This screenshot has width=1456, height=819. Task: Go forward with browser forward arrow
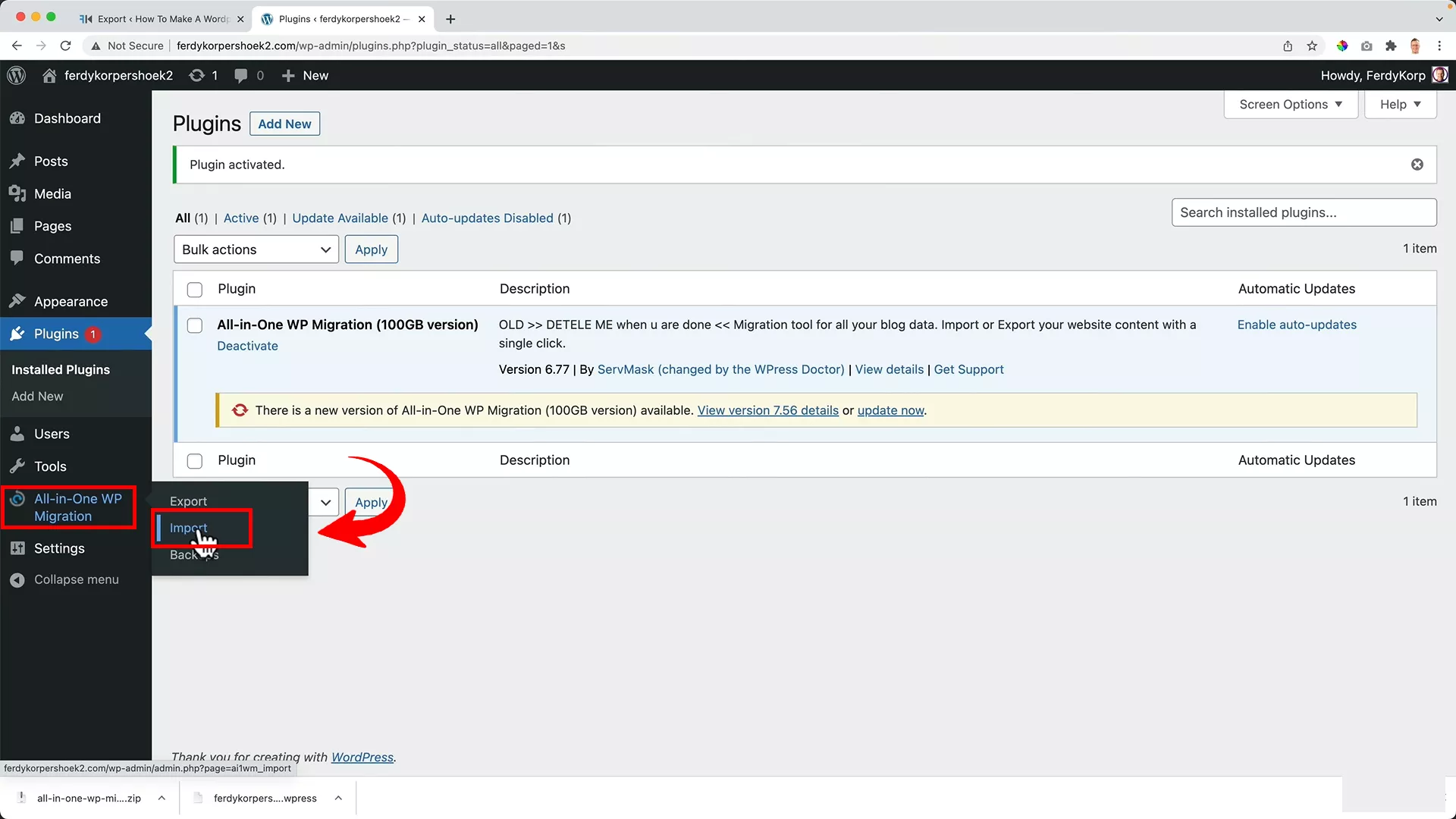(41, 45)
